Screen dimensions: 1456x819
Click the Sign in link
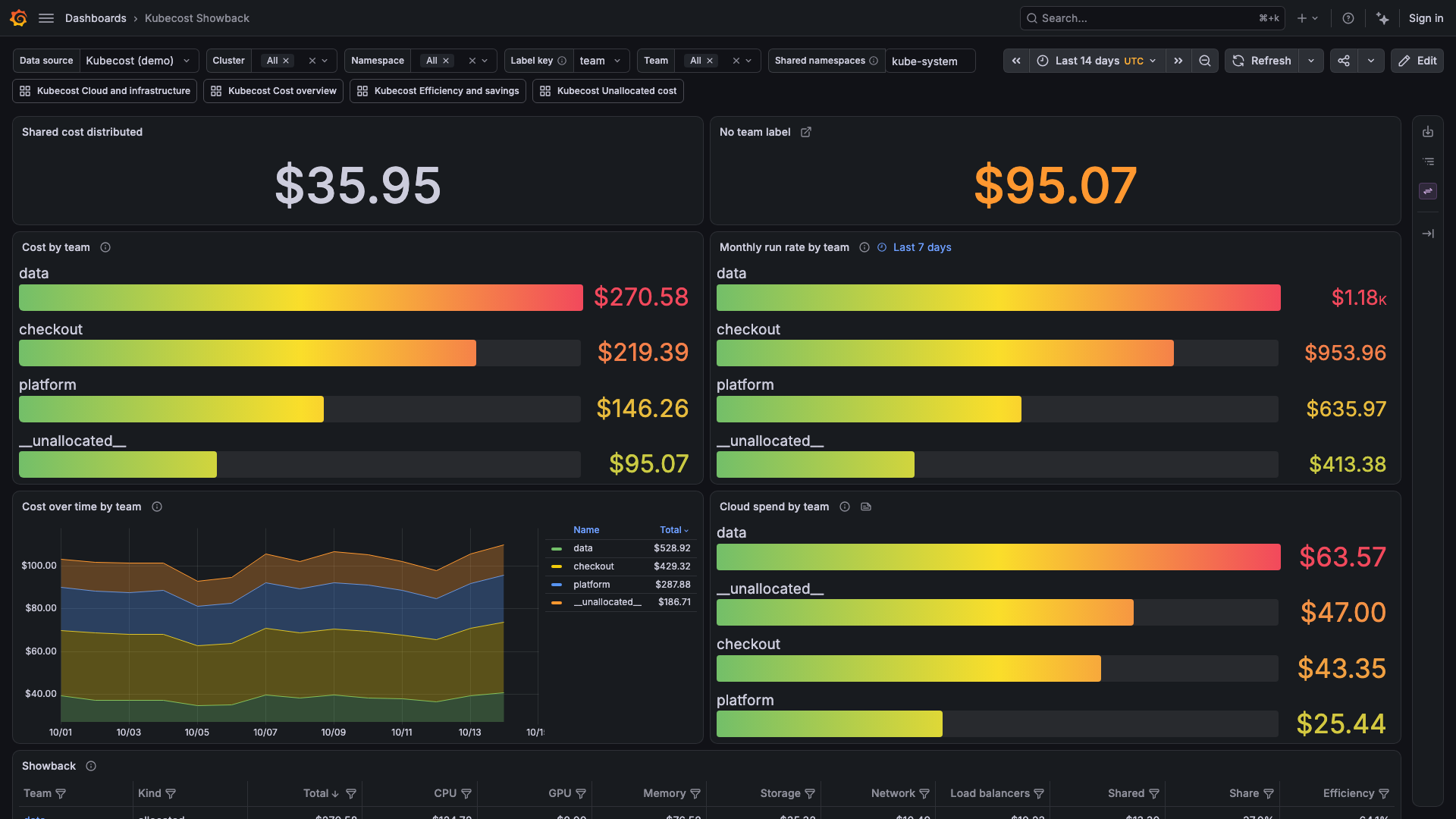[1426, 18]
